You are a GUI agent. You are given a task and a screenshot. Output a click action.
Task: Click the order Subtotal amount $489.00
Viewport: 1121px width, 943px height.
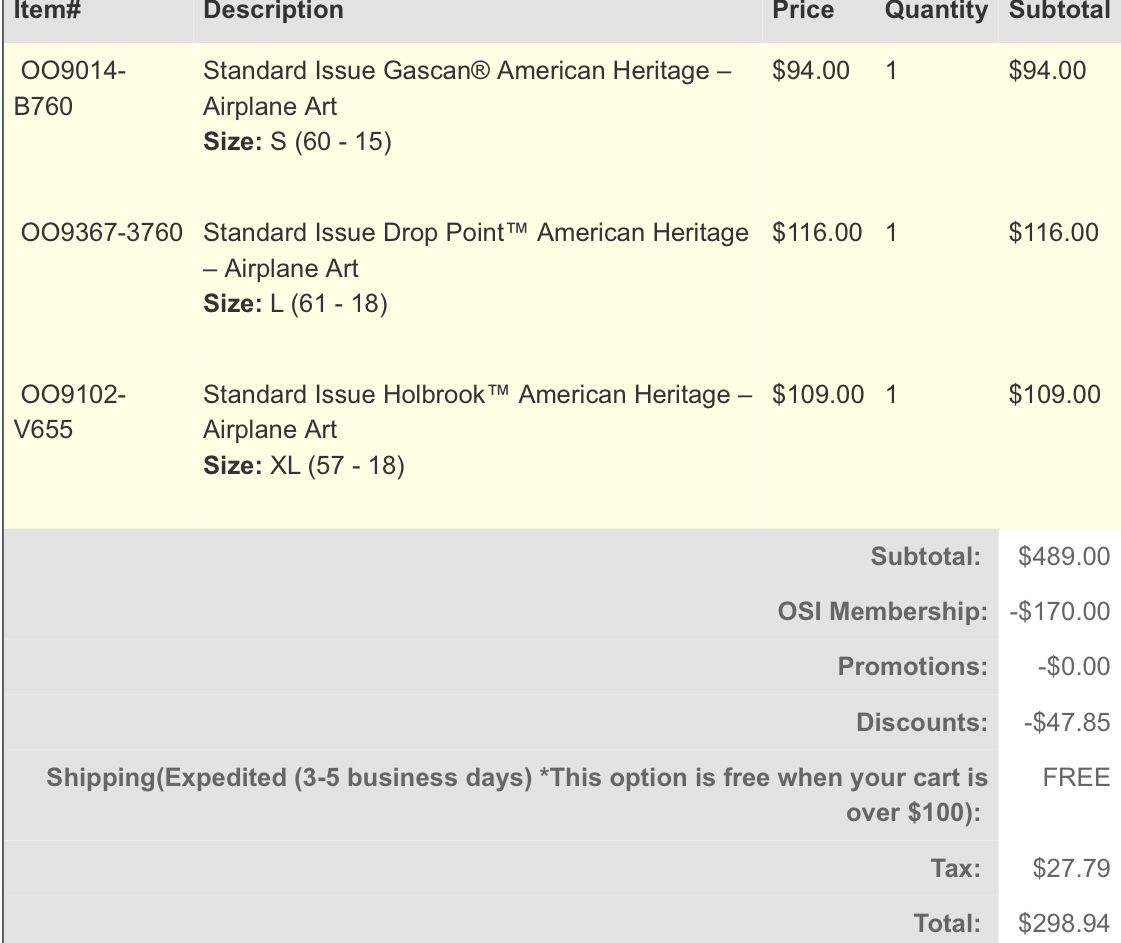[1063, 557]
